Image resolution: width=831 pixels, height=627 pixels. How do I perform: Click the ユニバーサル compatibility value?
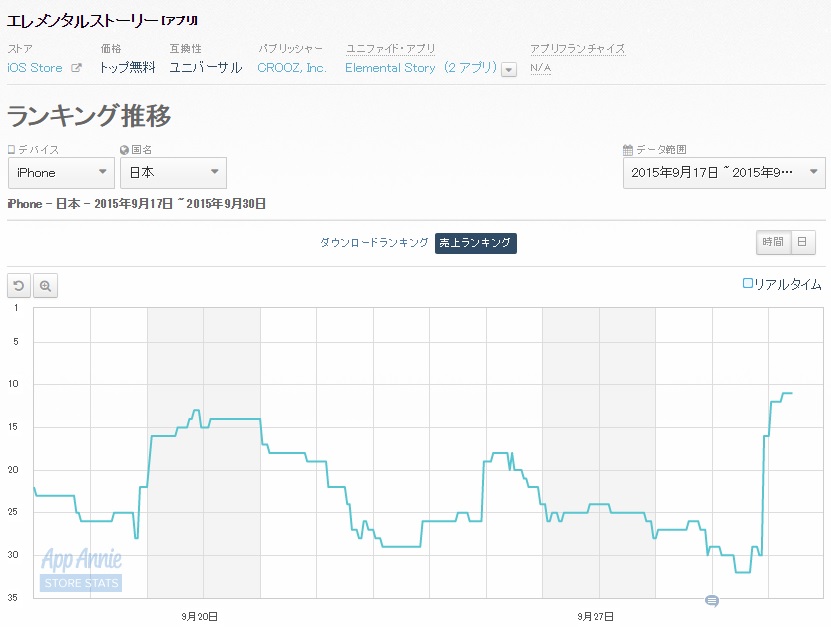coord(206,68)
